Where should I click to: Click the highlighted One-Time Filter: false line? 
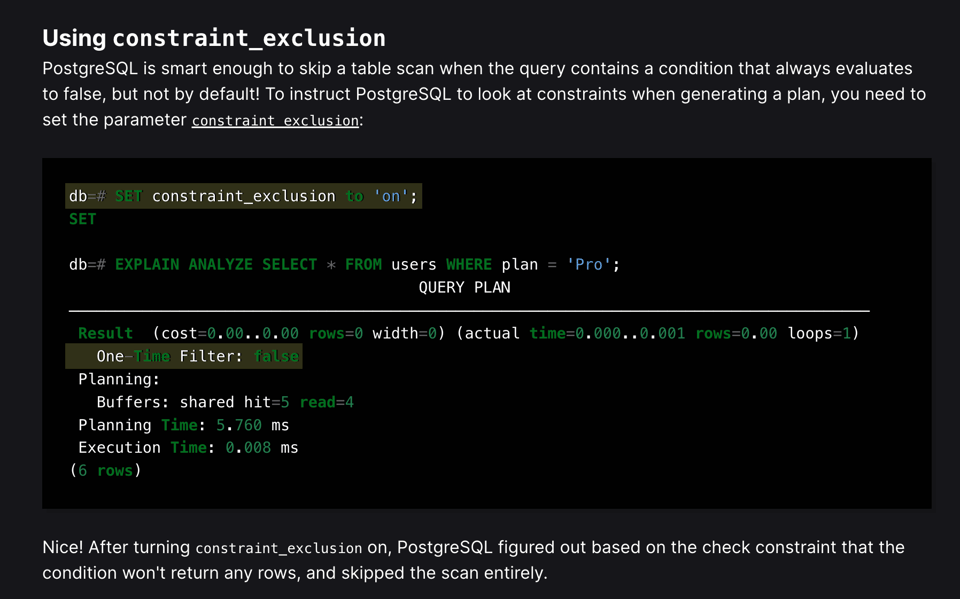pos(186,356)
